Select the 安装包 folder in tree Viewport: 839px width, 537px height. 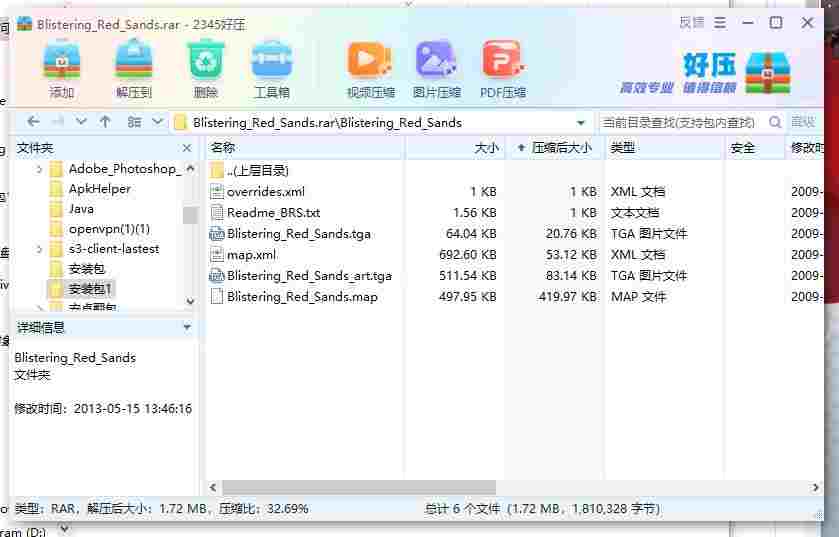pos(87,268)
